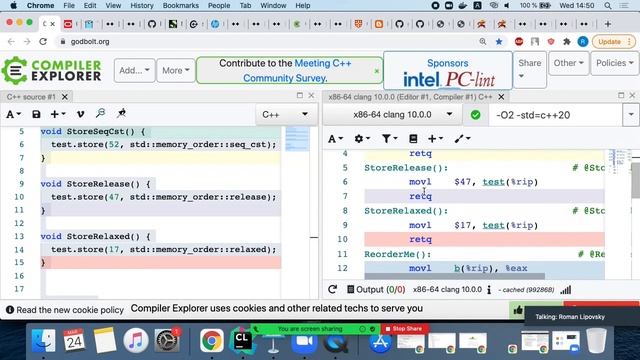The image size is (640, 360).
Task: Click the CppInsights icon in source toolbar
Action: pos(100,113)
